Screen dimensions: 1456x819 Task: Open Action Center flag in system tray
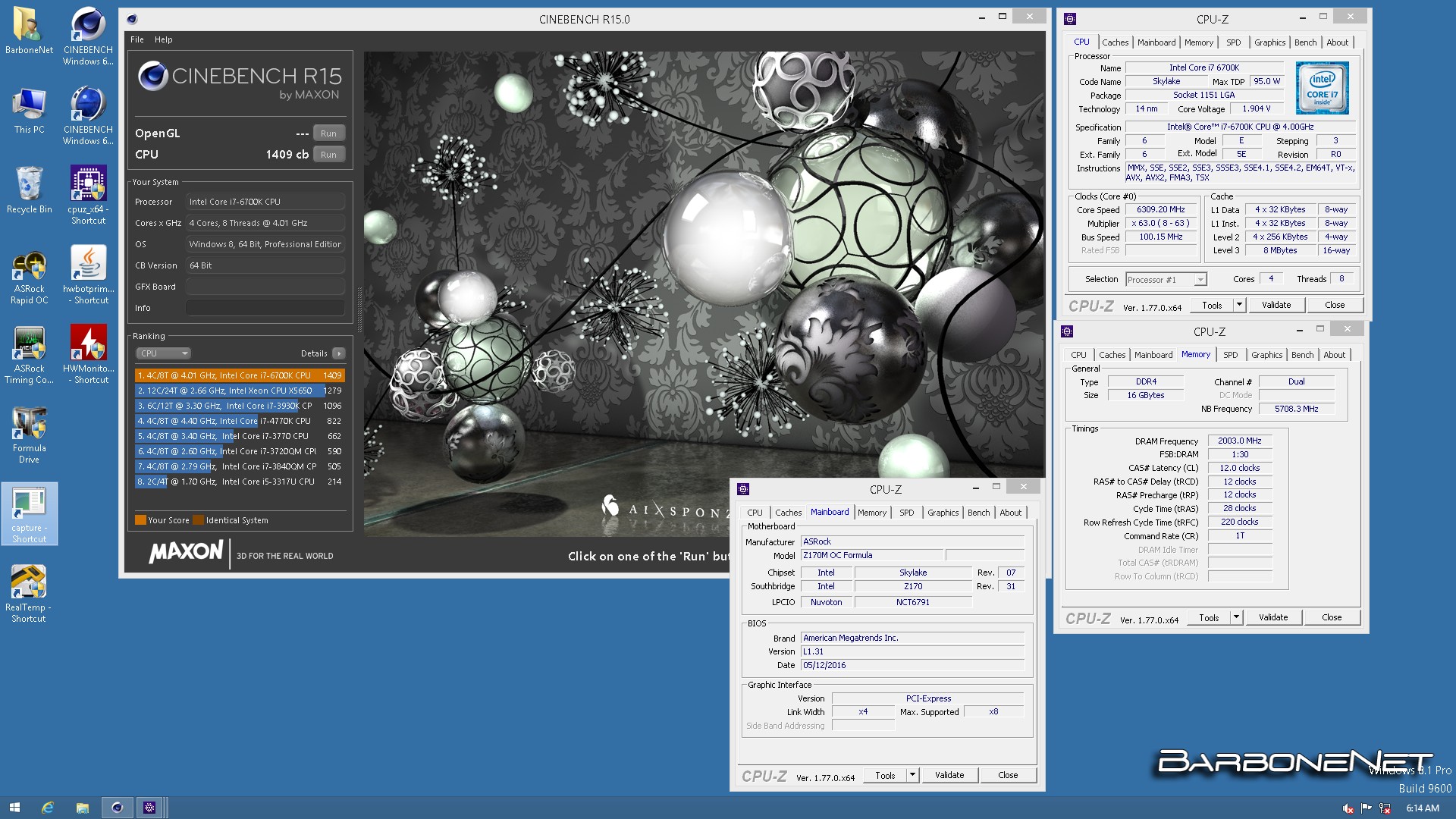tap(1367, 808)
